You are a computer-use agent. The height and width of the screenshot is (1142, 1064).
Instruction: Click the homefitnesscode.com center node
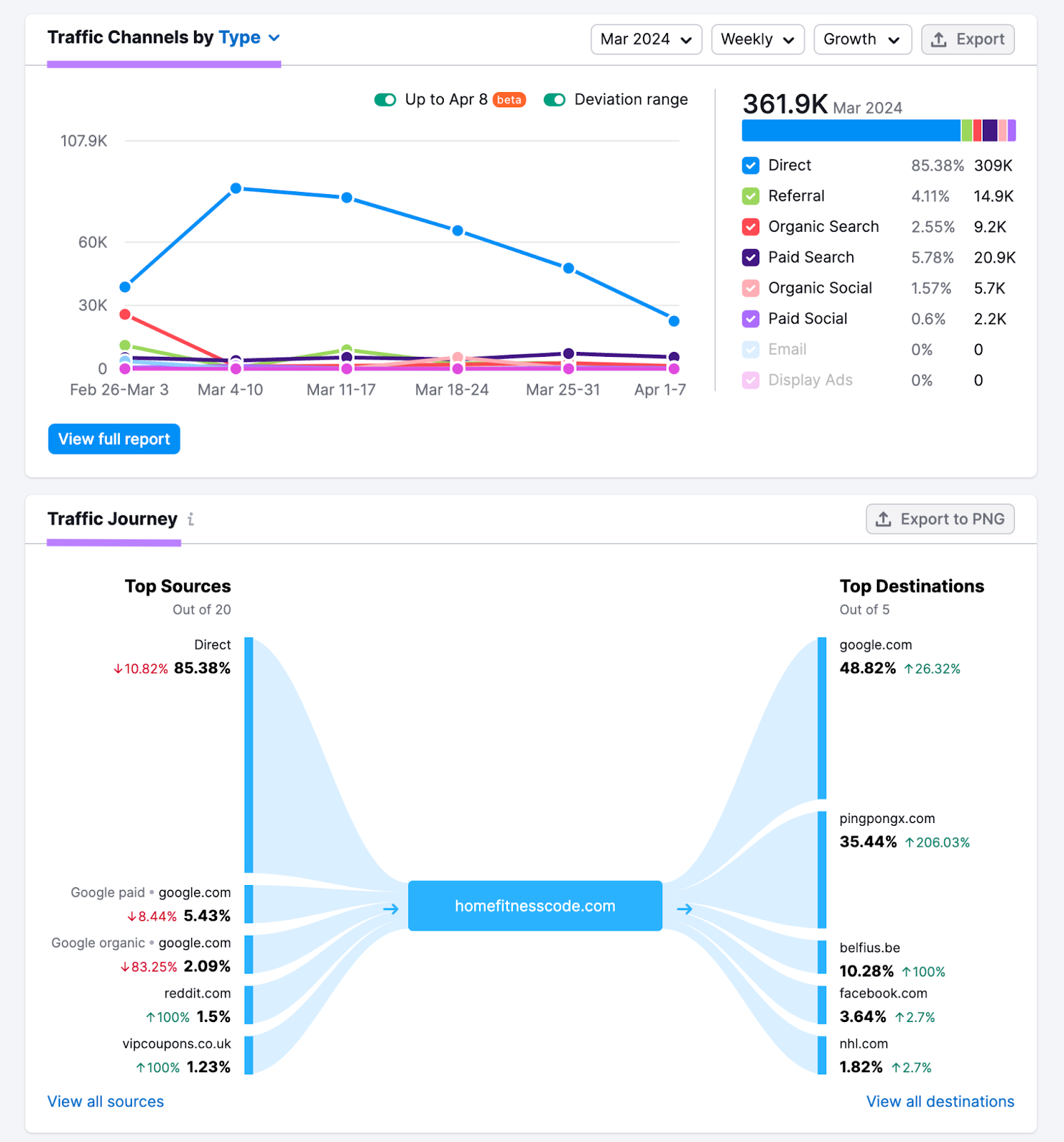pyautogui.click(x=535, y=906)
